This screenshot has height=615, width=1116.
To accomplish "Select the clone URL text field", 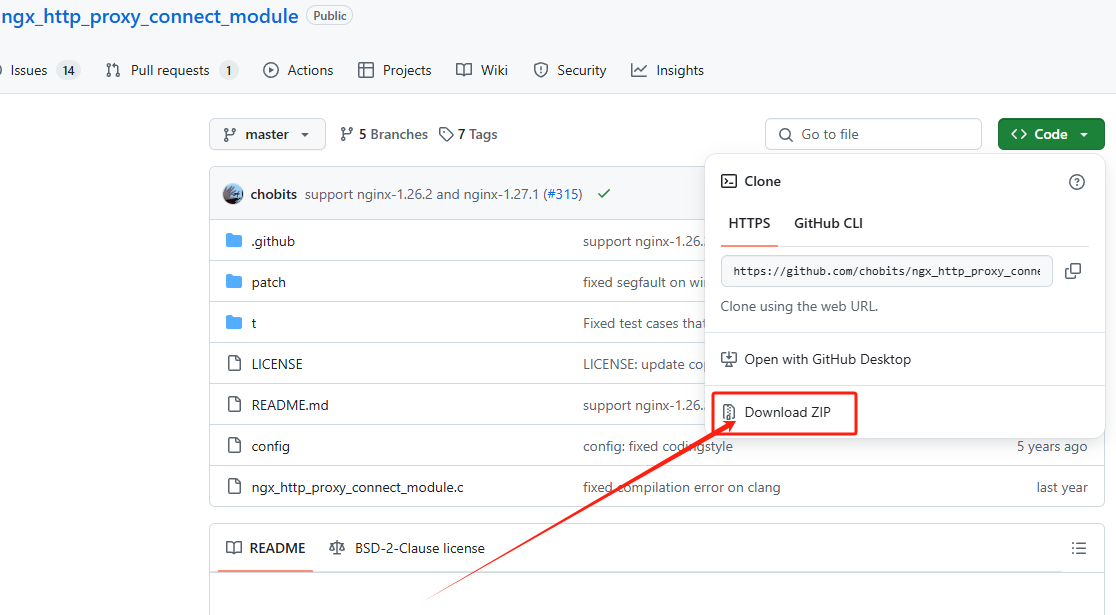I will pyautogui.click(x=886, y=271).
